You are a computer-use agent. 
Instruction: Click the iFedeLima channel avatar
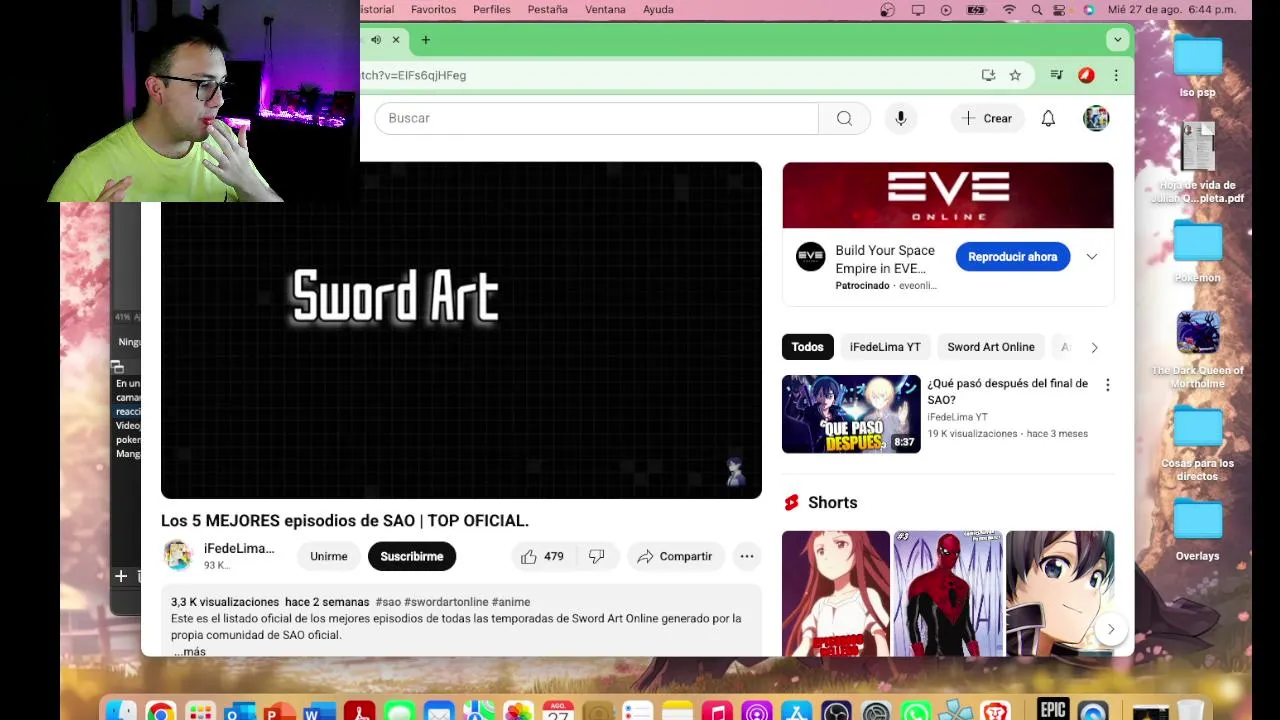pyautogui.click(x=178, y=556)
